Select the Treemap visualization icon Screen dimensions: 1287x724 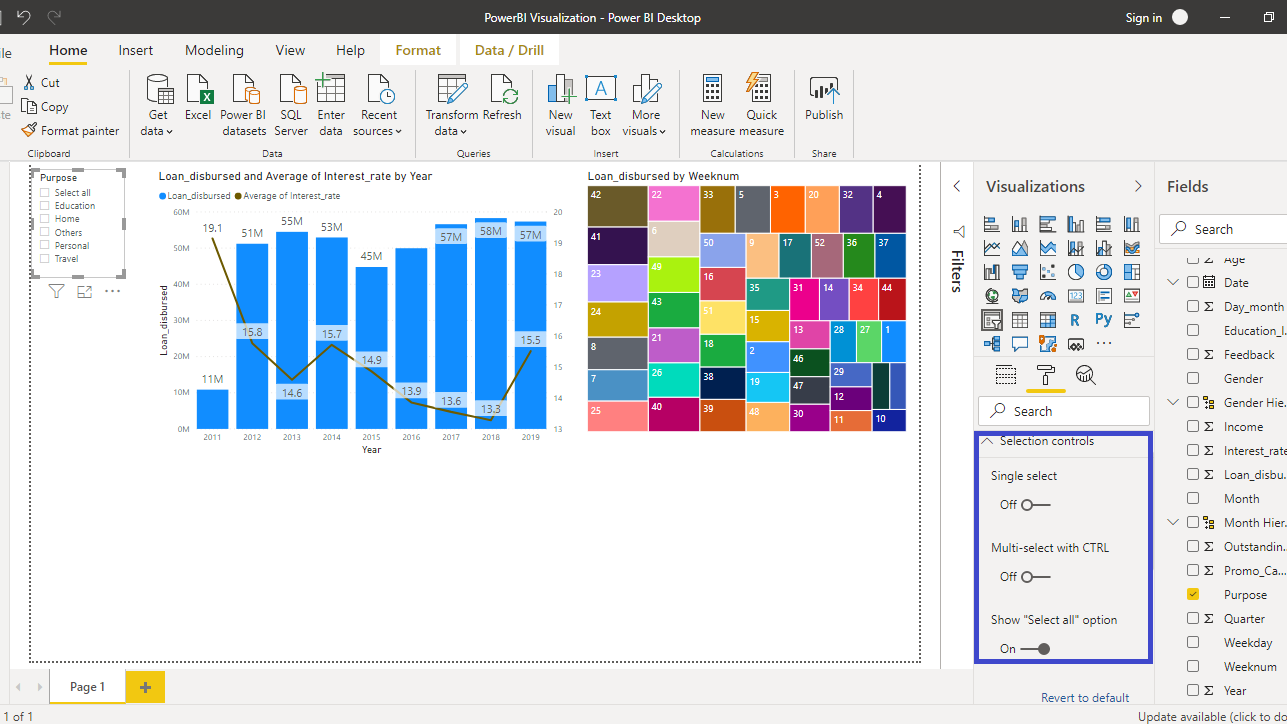(1132, 272)
